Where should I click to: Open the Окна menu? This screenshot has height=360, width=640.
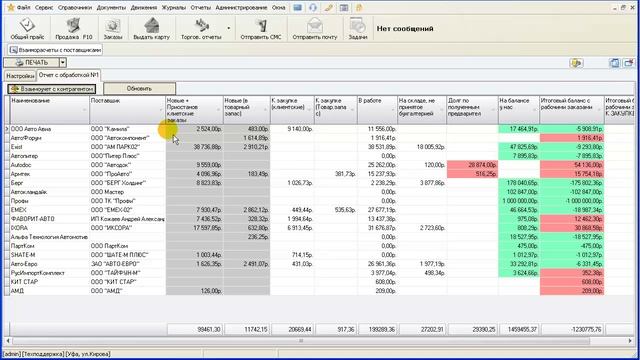click(278, 7)
